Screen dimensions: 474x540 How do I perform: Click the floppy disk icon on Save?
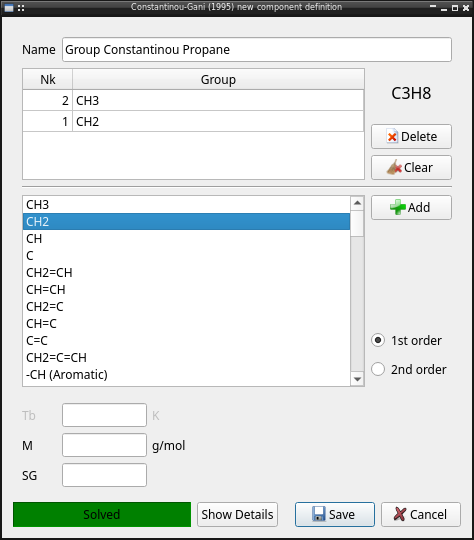(319, 514)
